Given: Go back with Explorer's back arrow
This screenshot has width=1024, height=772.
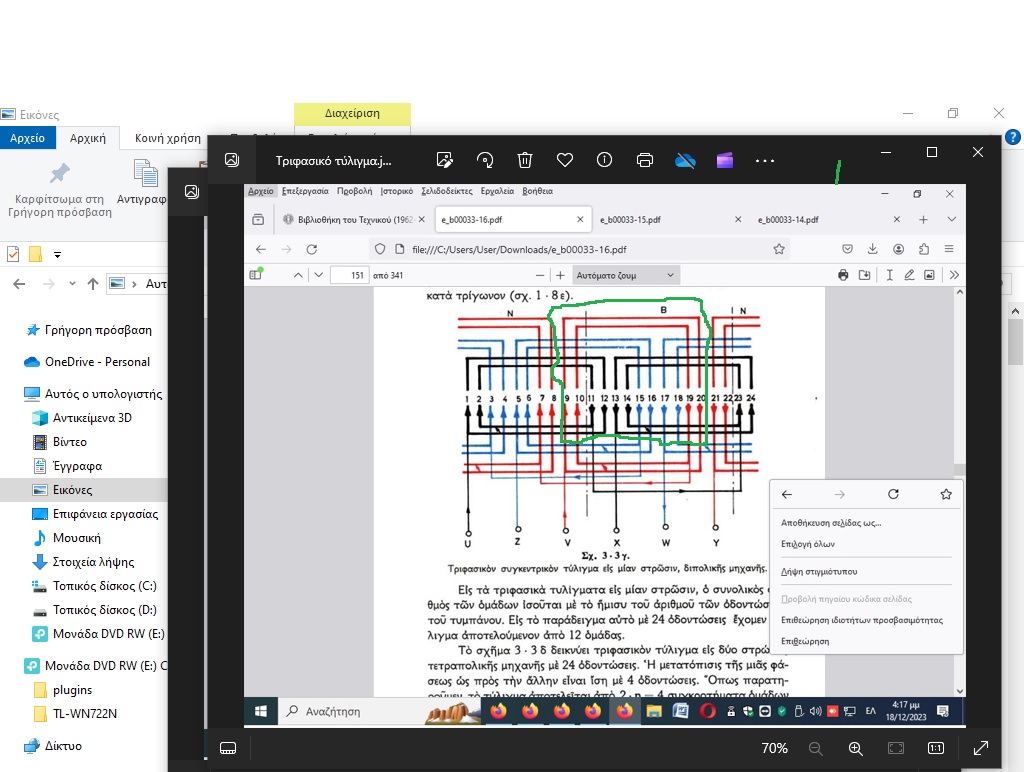Looking at the screenshot, I should (x=19, y=283).
